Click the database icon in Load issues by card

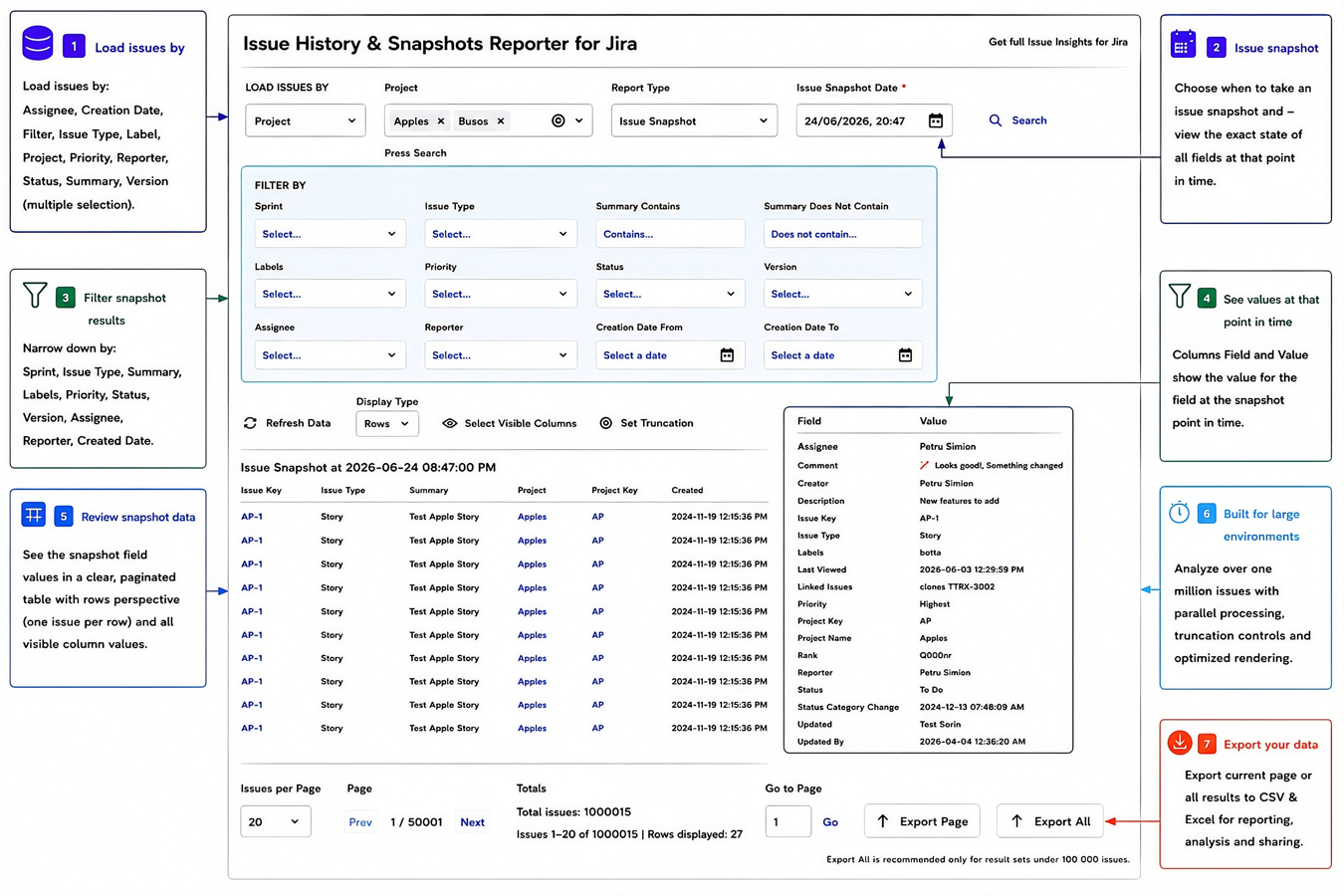(38, 44)
